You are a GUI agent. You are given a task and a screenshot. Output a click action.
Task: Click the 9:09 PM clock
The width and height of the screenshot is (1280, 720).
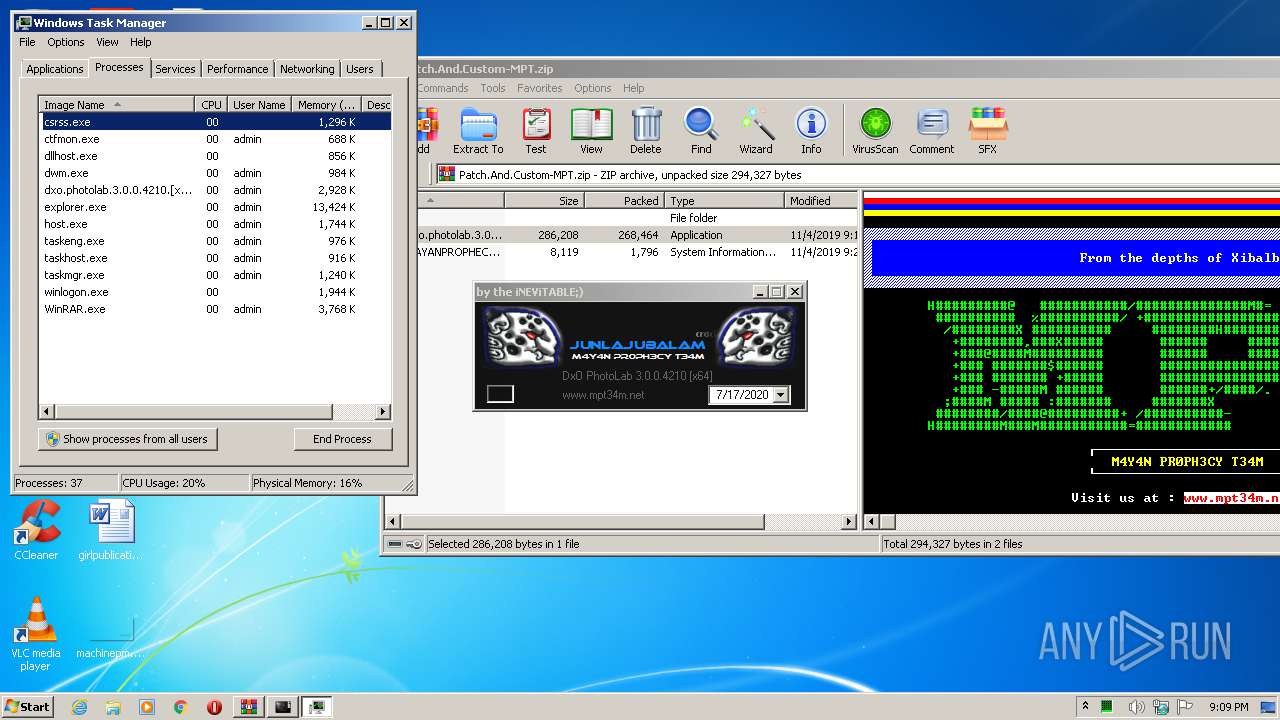coord(1228,707)
